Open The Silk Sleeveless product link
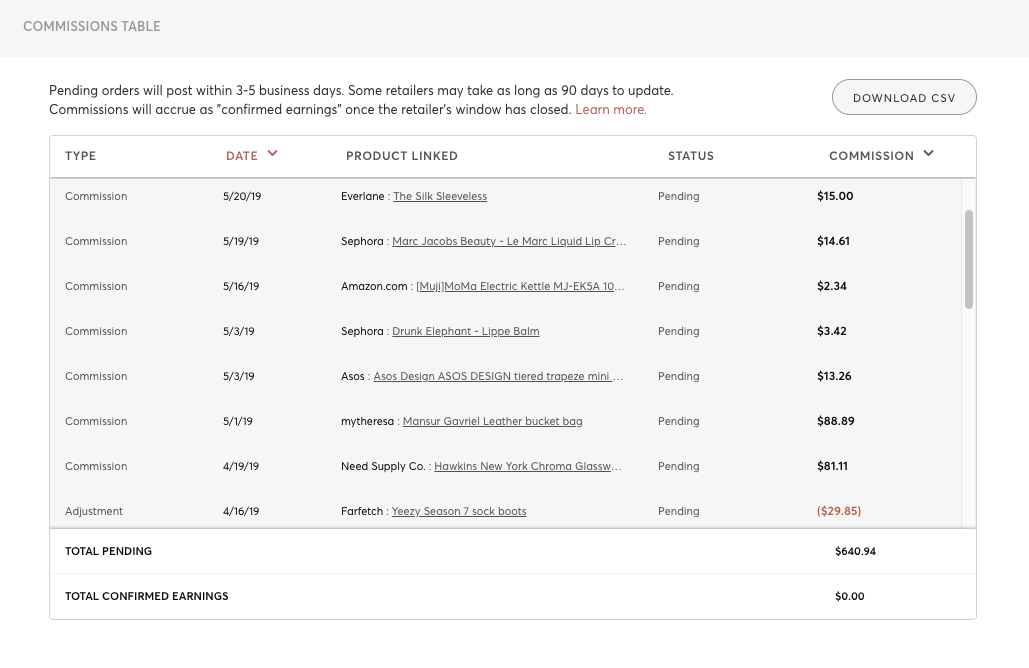Screen dimensions: 1029x668 coord(440,197)
